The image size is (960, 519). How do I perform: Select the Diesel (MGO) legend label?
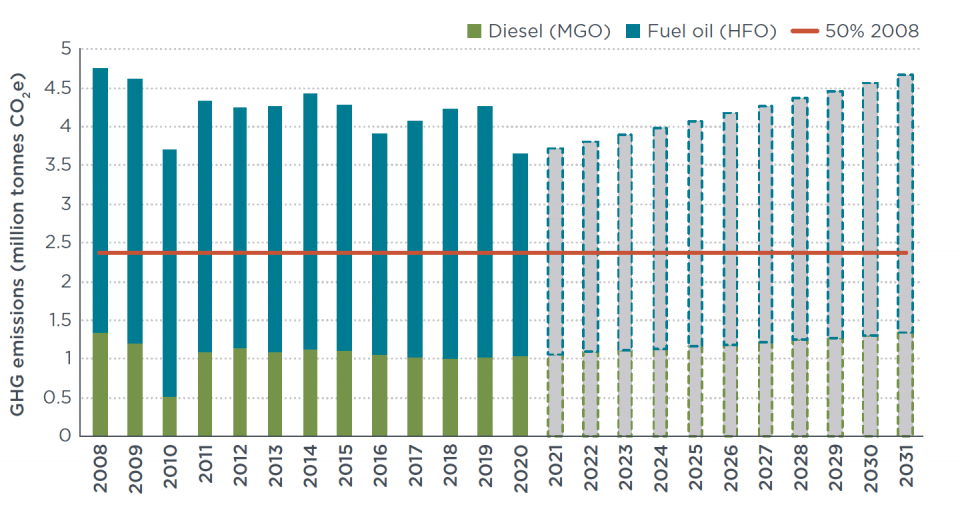coord(549,31)
